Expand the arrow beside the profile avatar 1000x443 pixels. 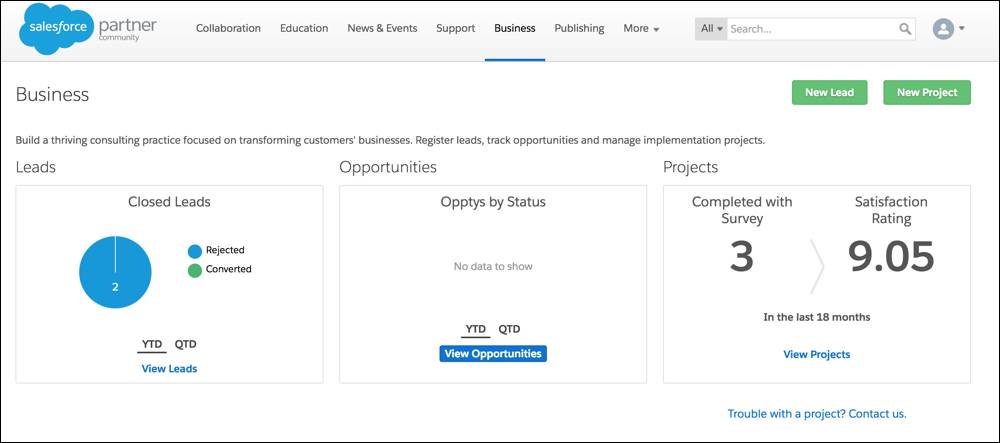(962, 29)
